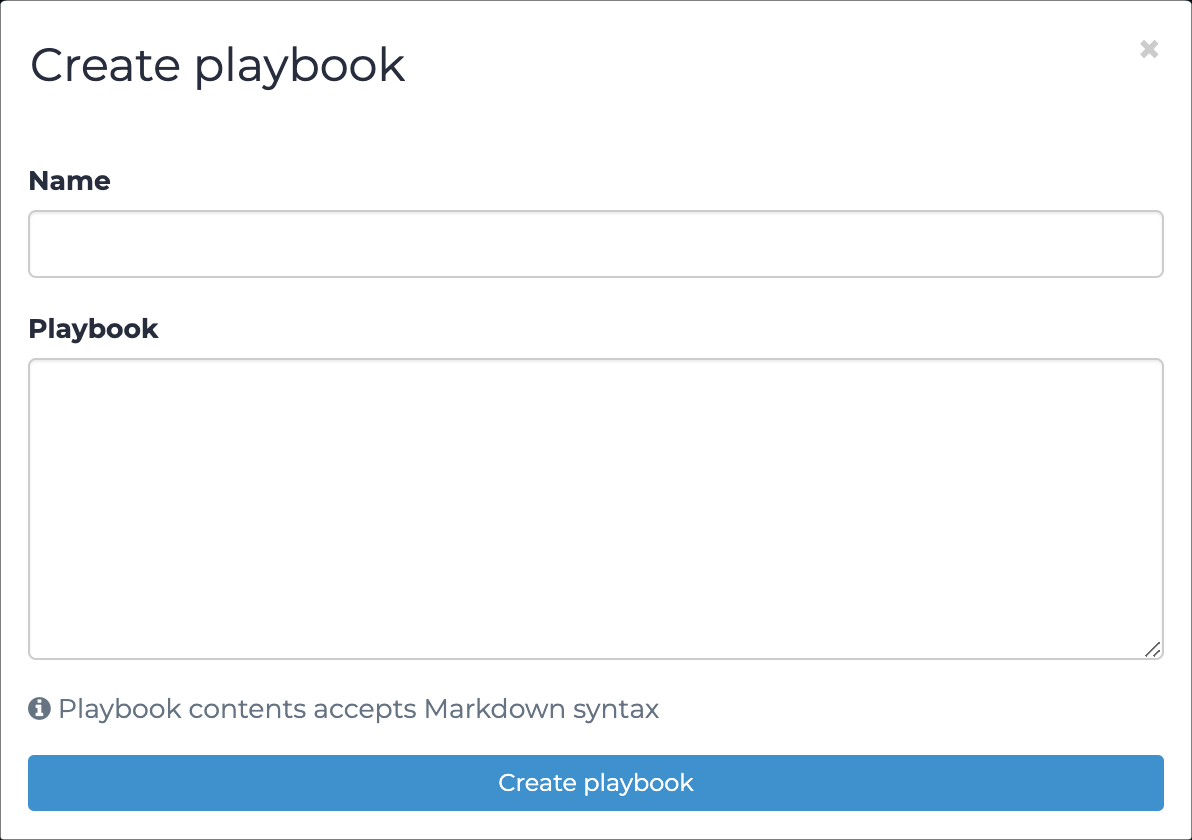1192x840 pixels.
Task: Focus the Name input field
Action: (596, 244)
